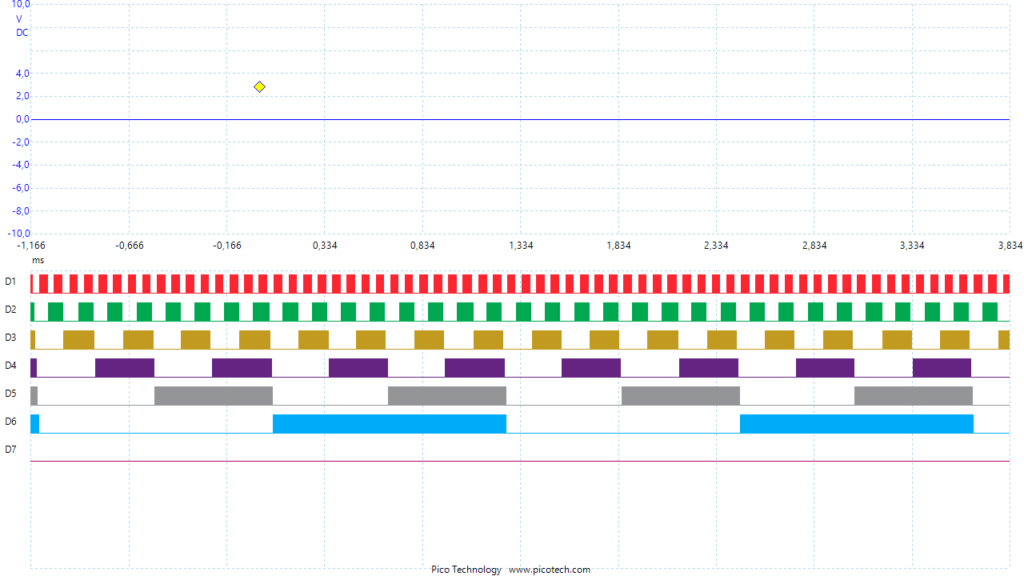Click the first long blue D6 pulse
1024x576 pixels.
click(x=389, y=423)
